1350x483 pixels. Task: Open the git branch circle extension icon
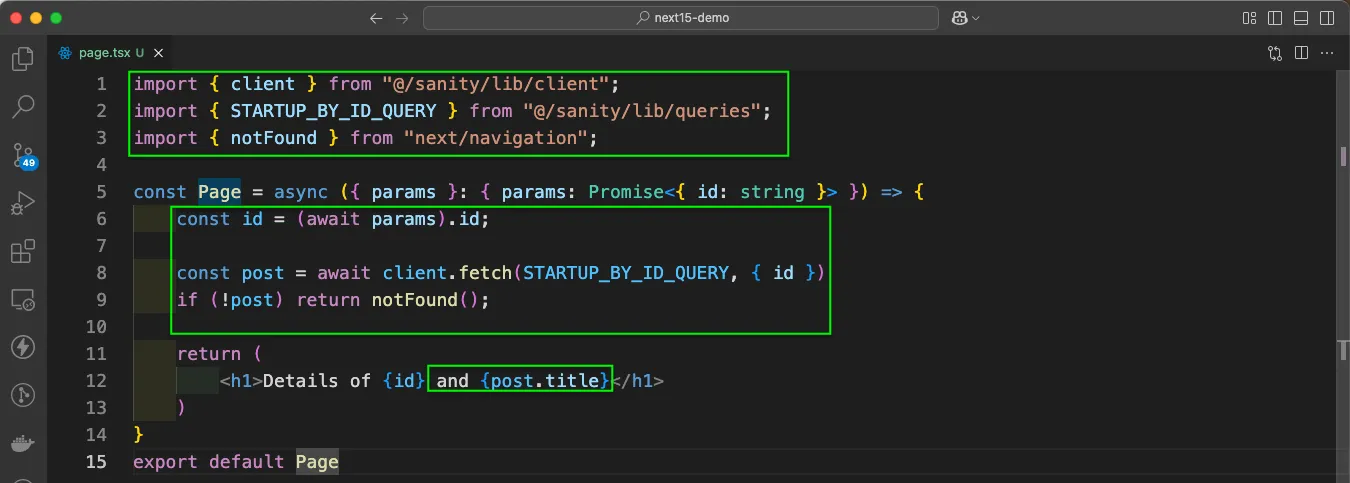tap(22, 395)
